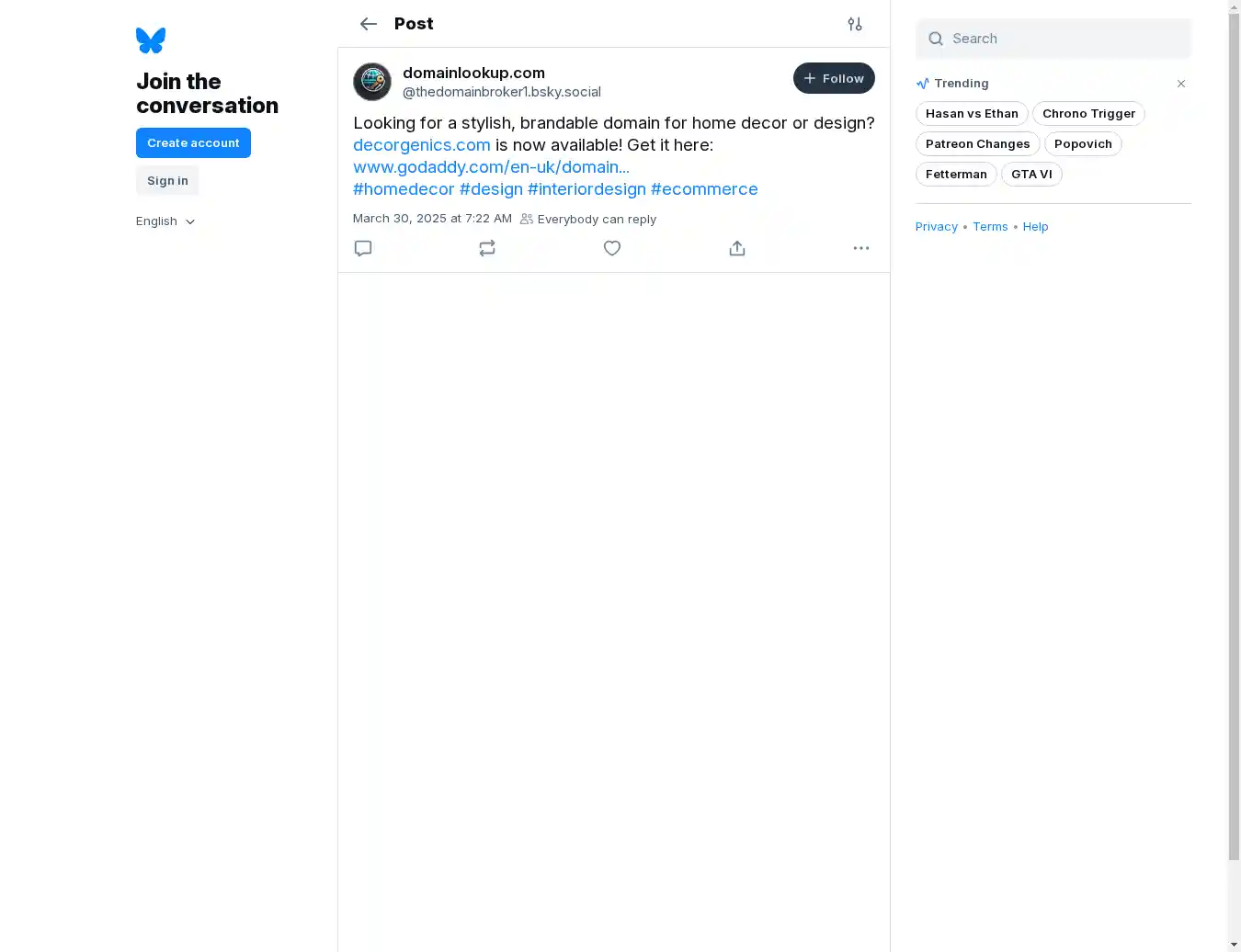Open the post's three-dot options menu
The image size is (1241, 952).
(x=861, y=248)
